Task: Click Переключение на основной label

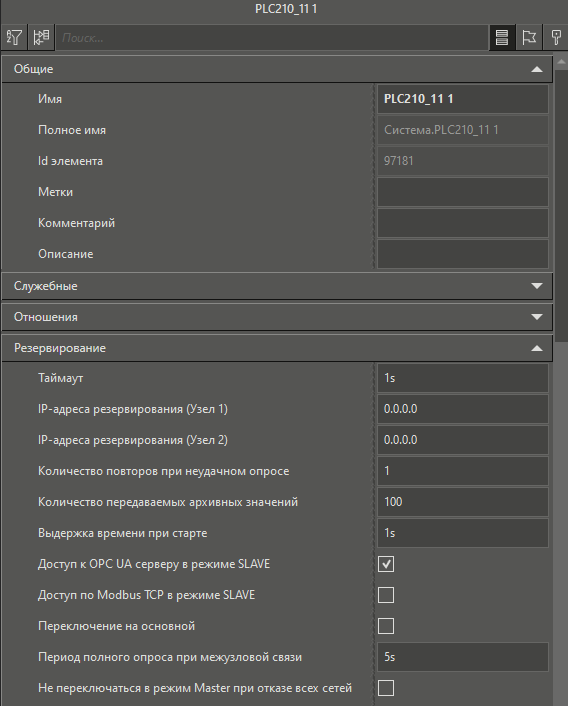Action: click(x=117, y=626)
